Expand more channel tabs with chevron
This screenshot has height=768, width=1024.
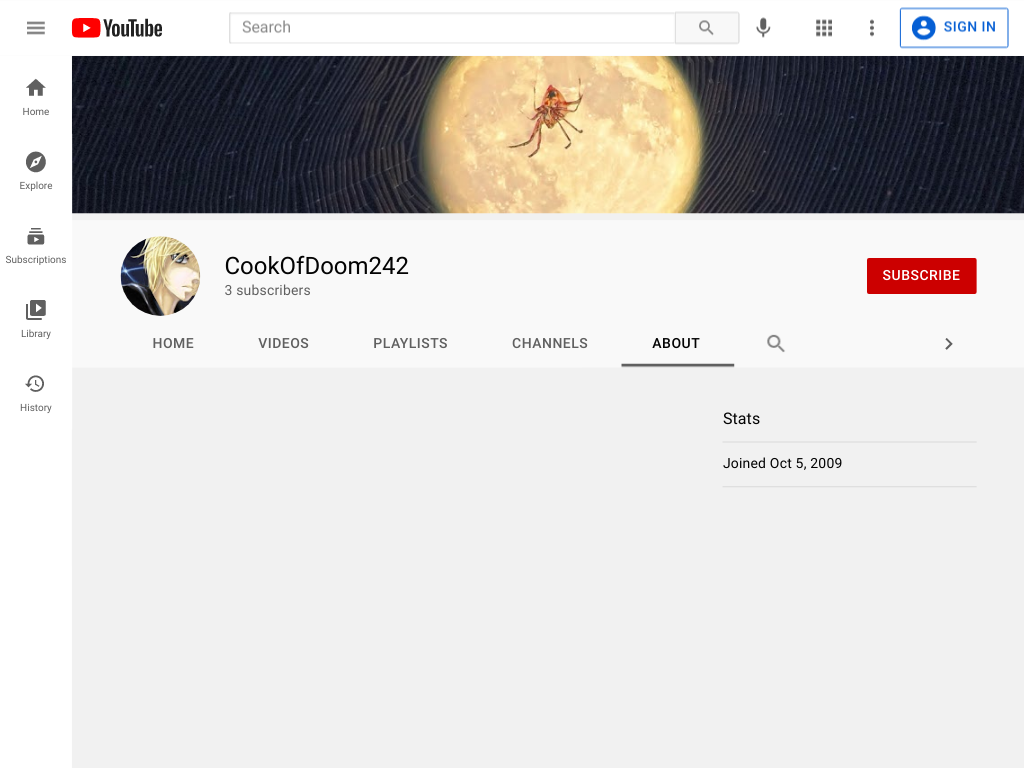coord(949,344)
